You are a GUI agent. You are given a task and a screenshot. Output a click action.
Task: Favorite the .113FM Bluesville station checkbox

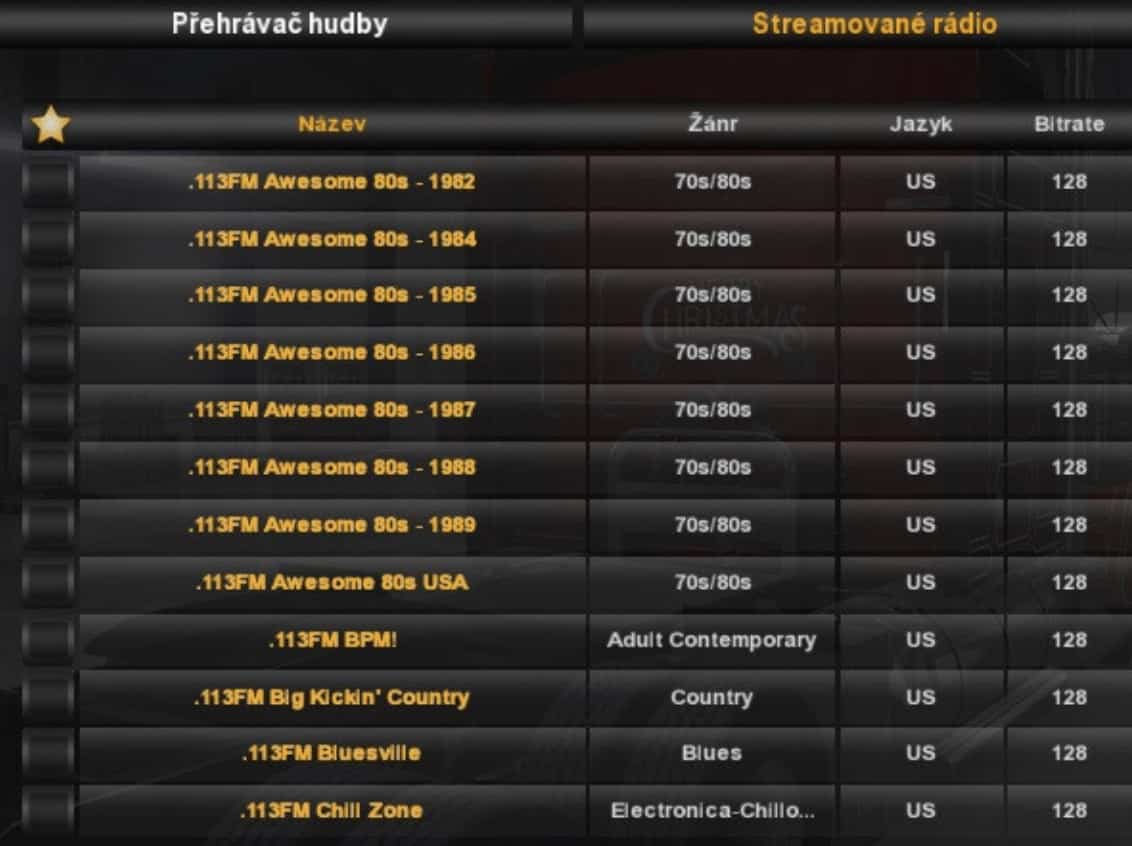[x=48, y=754]
